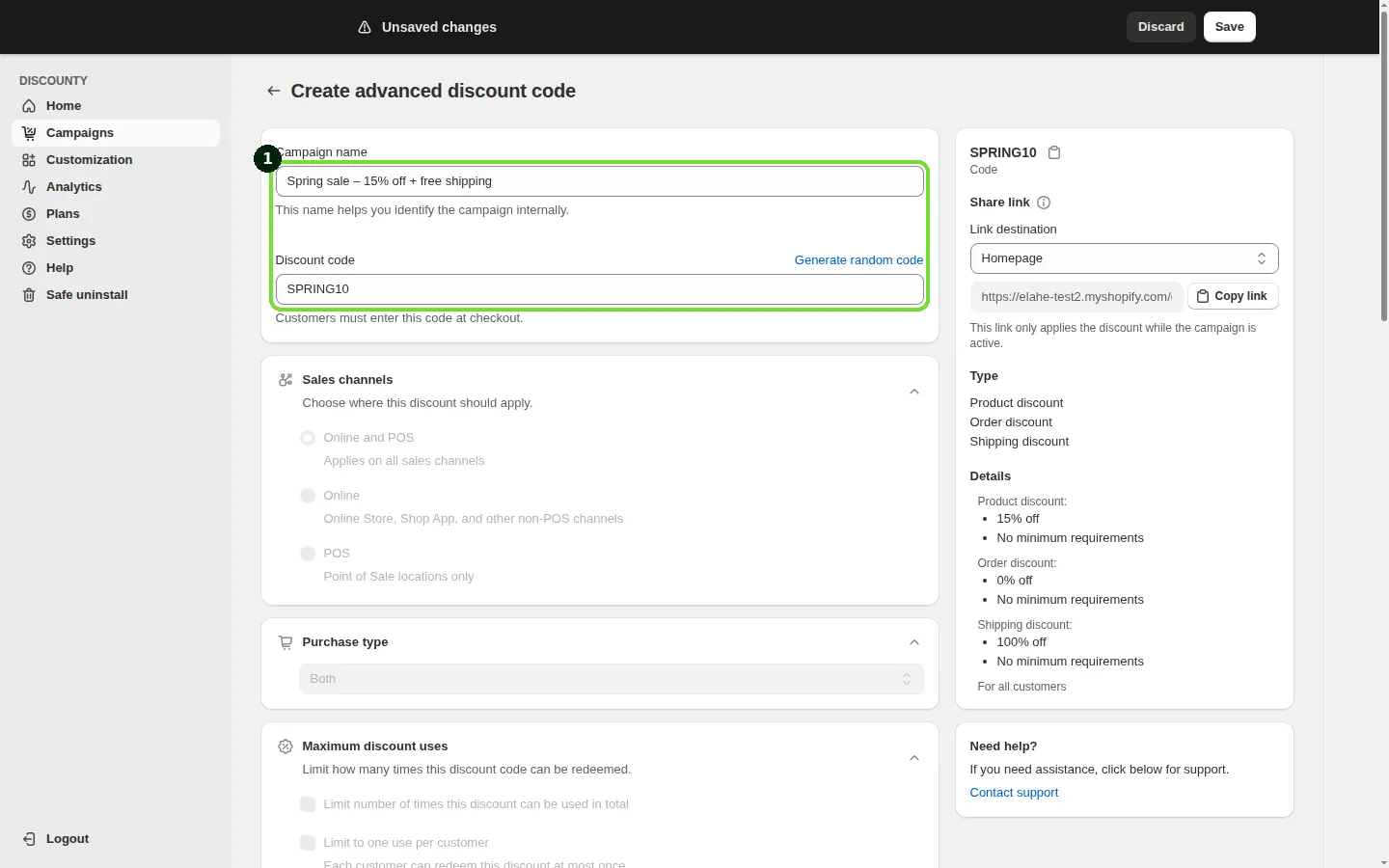1389x868 pixels.
Task: Copy the SPRING10 code with the clipboard icon
Action: click(x=1054, y=152)
